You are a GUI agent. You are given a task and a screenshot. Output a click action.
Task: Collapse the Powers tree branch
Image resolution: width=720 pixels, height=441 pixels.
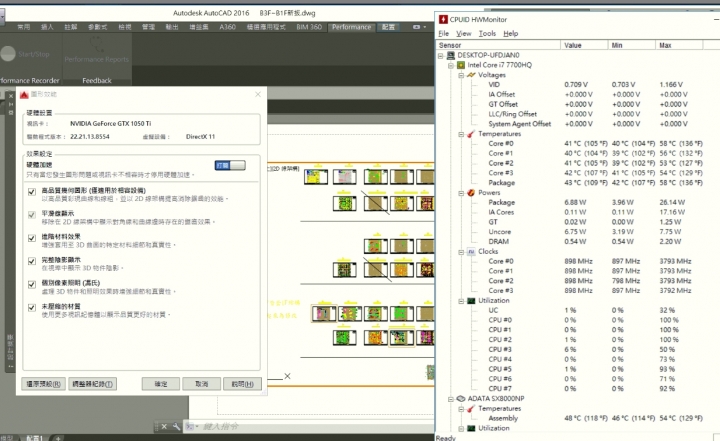coord(461,193)
